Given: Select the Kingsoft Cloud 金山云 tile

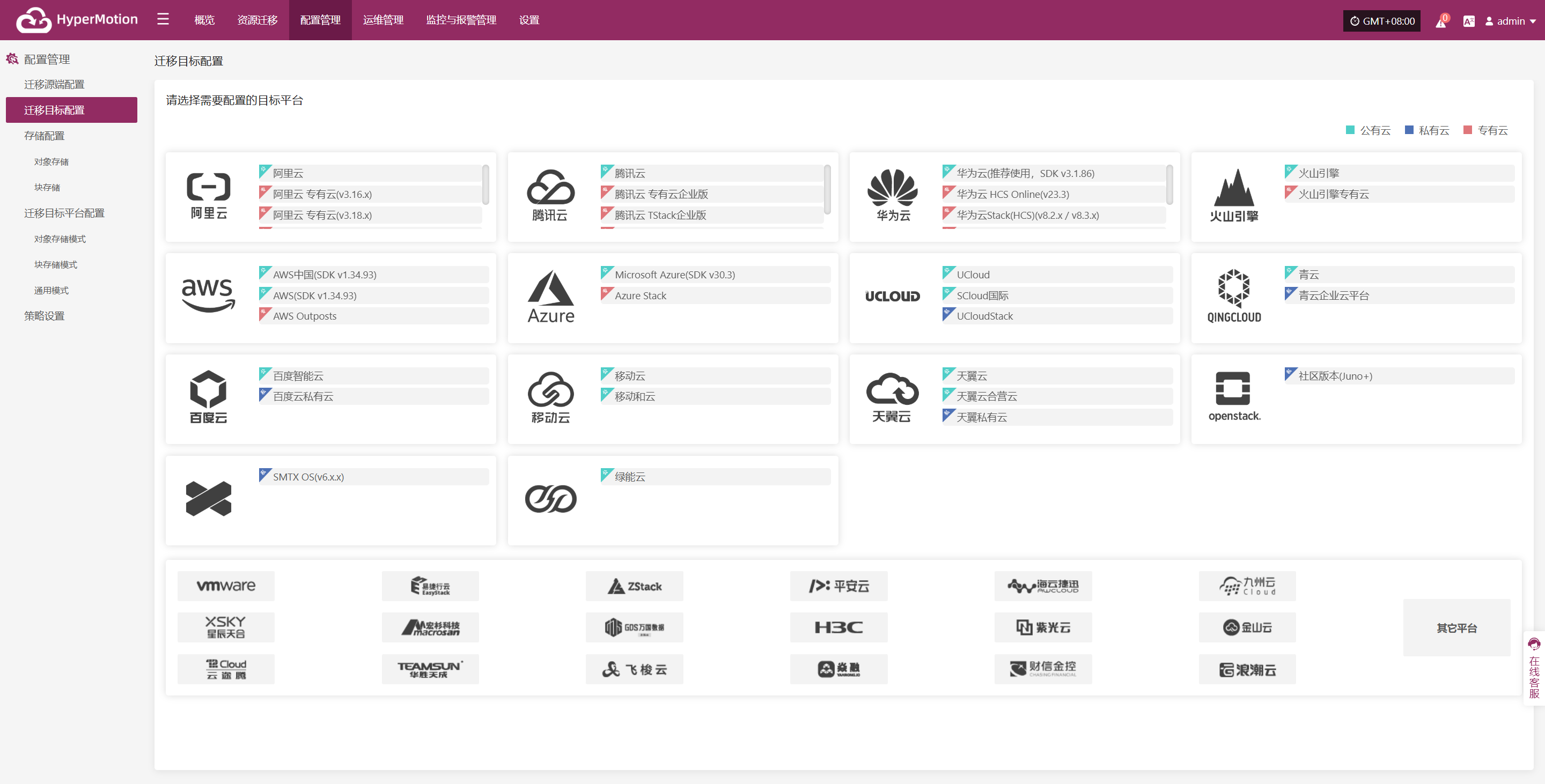Looking at the screenshot, I should 1247,627.
